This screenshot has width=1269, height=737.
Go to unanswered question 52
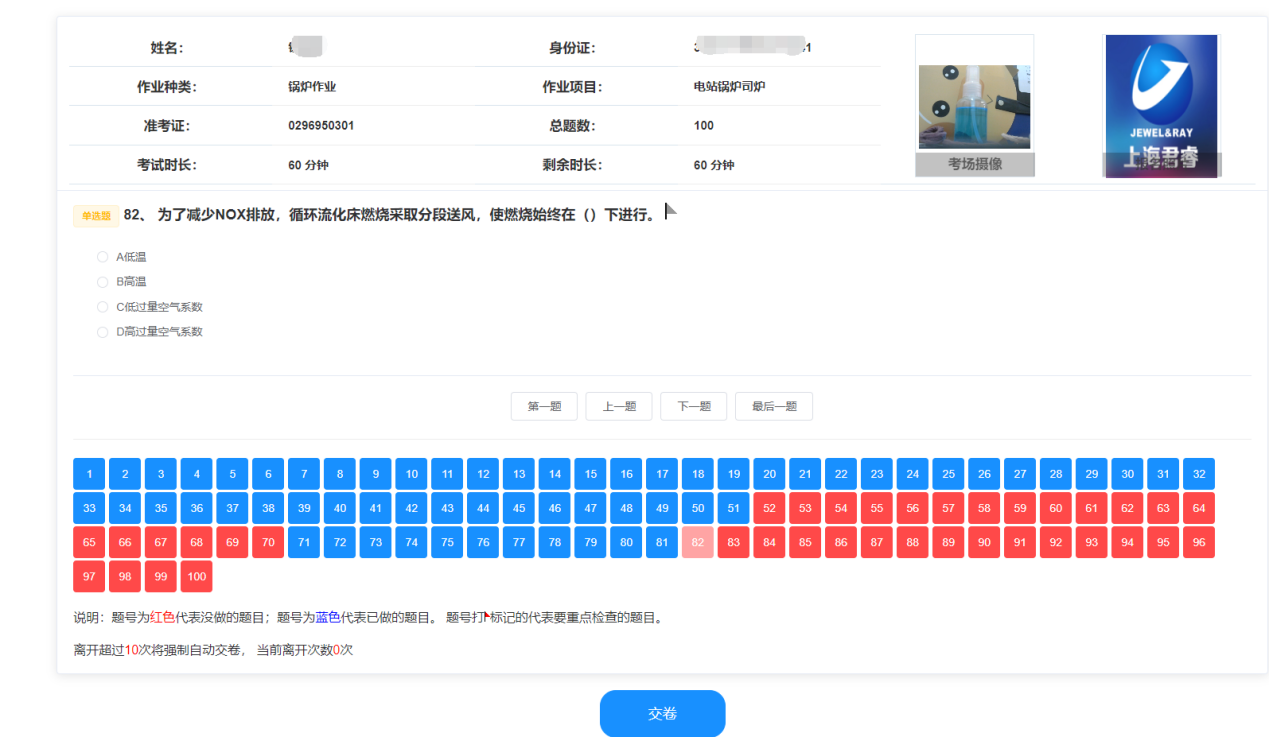point(769,508)
